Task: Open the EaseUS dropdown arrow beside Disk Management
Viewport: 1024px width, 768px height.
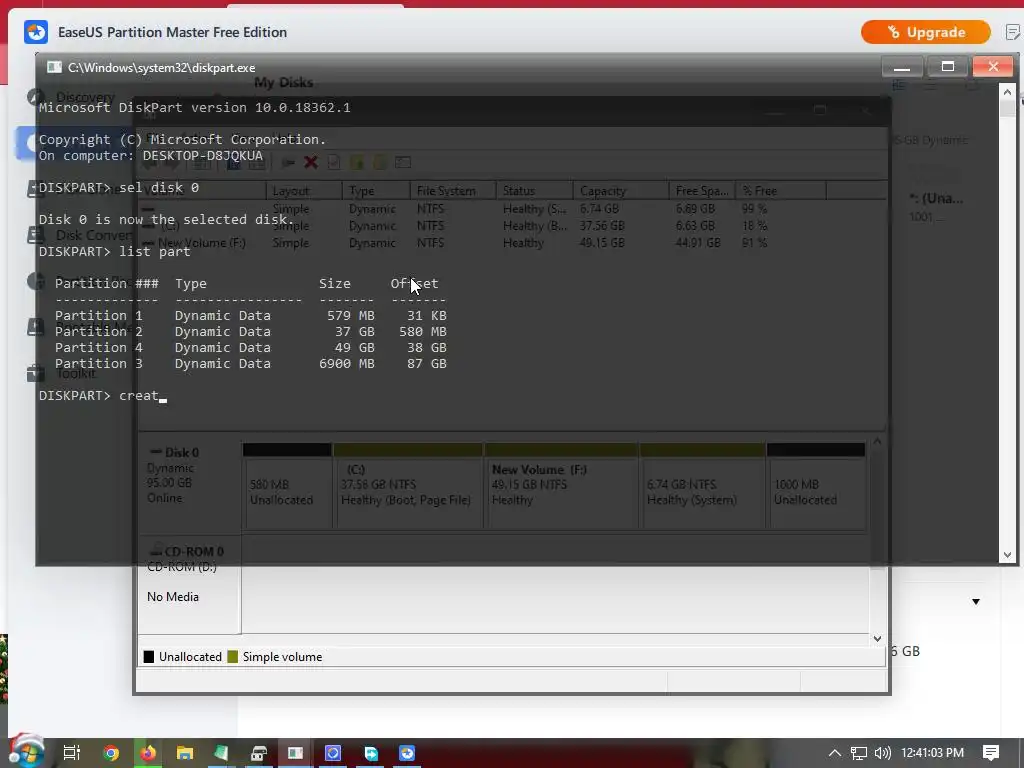Action: [976, 601]
